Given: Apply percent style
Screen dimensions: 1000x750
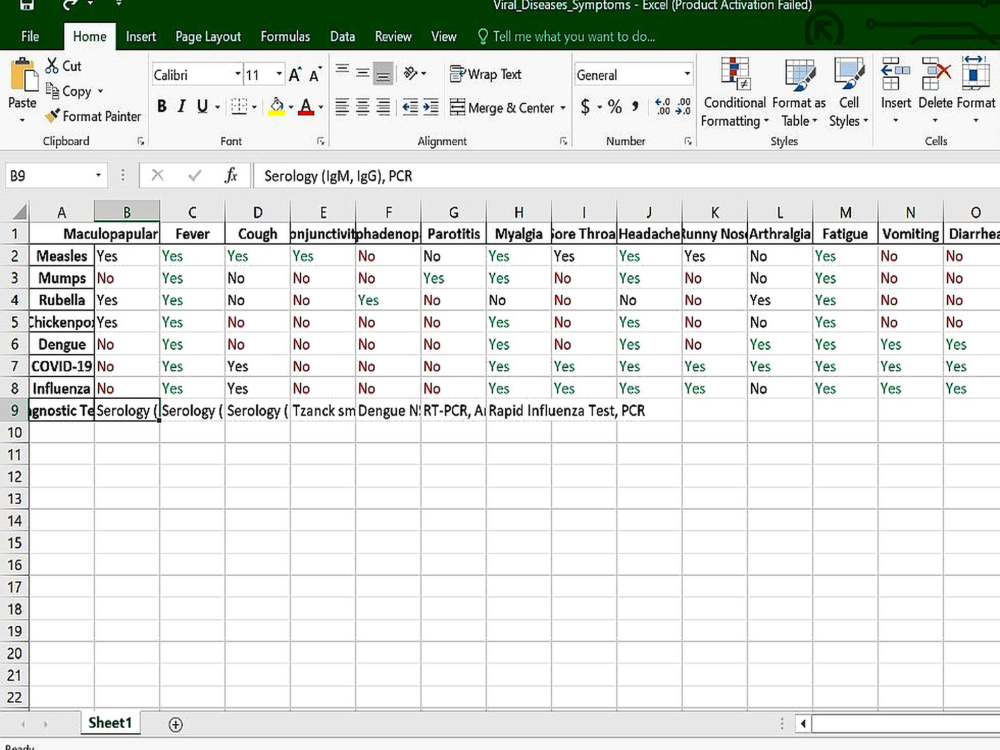Looking at the screenshot, I should [x=614, y=107].
